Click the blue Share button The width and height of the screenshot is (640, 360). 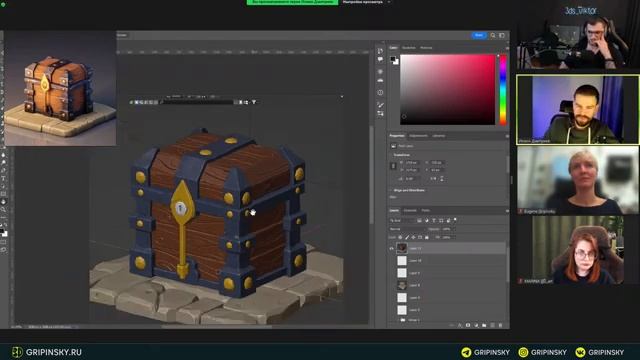(x=479, y=36)
